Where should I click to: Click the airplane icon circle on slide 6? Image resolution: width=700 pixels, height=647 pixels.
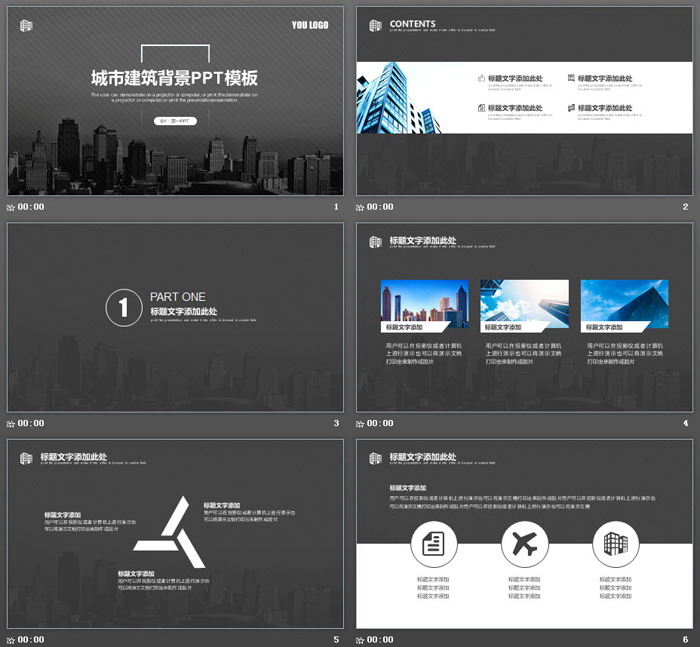(524, 545)
